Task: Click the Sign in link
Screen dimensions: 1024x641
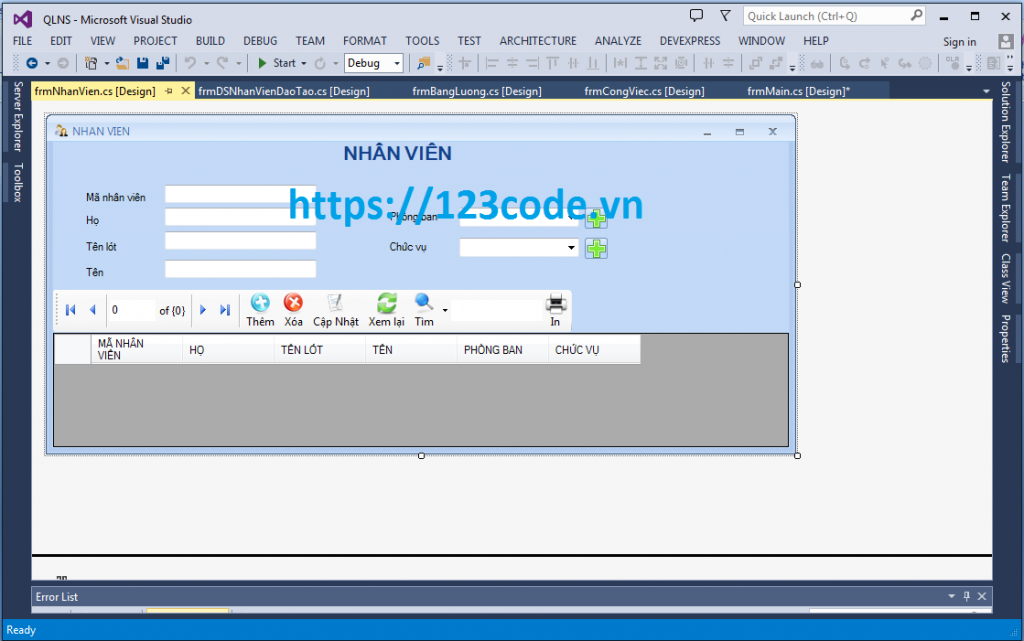Action: click(959, 41)
